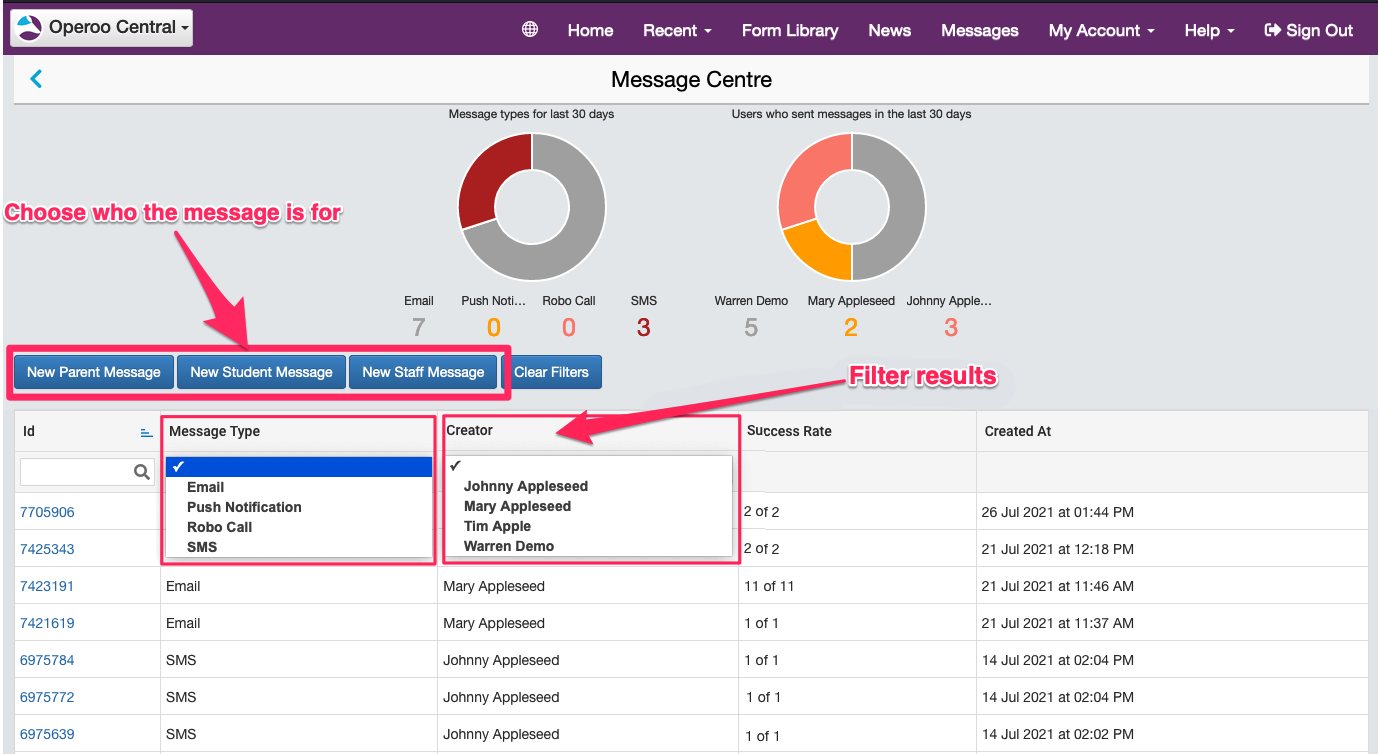Viewport: 1378px width, 754px height.
Task: Click the Id column sort icon
Action: [146, 432]
